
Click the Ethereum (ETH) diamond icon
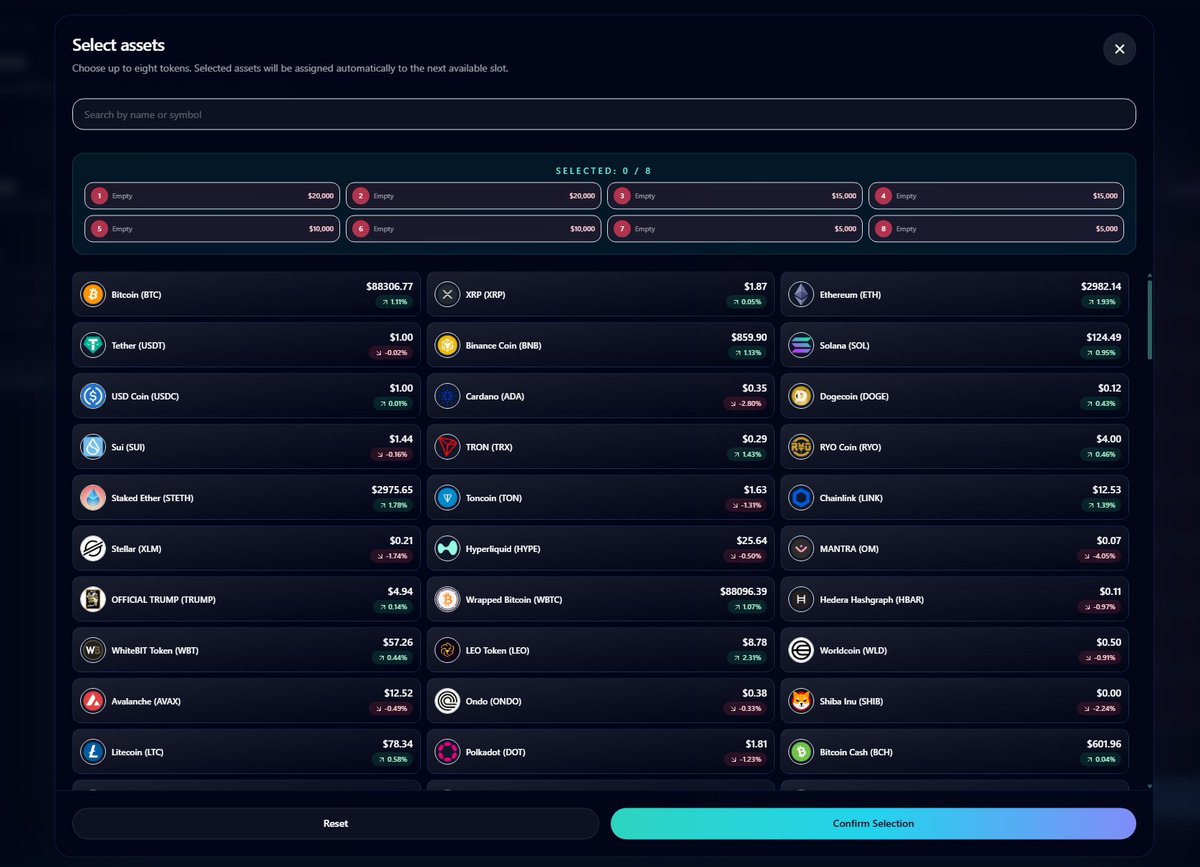coord(801,295)
